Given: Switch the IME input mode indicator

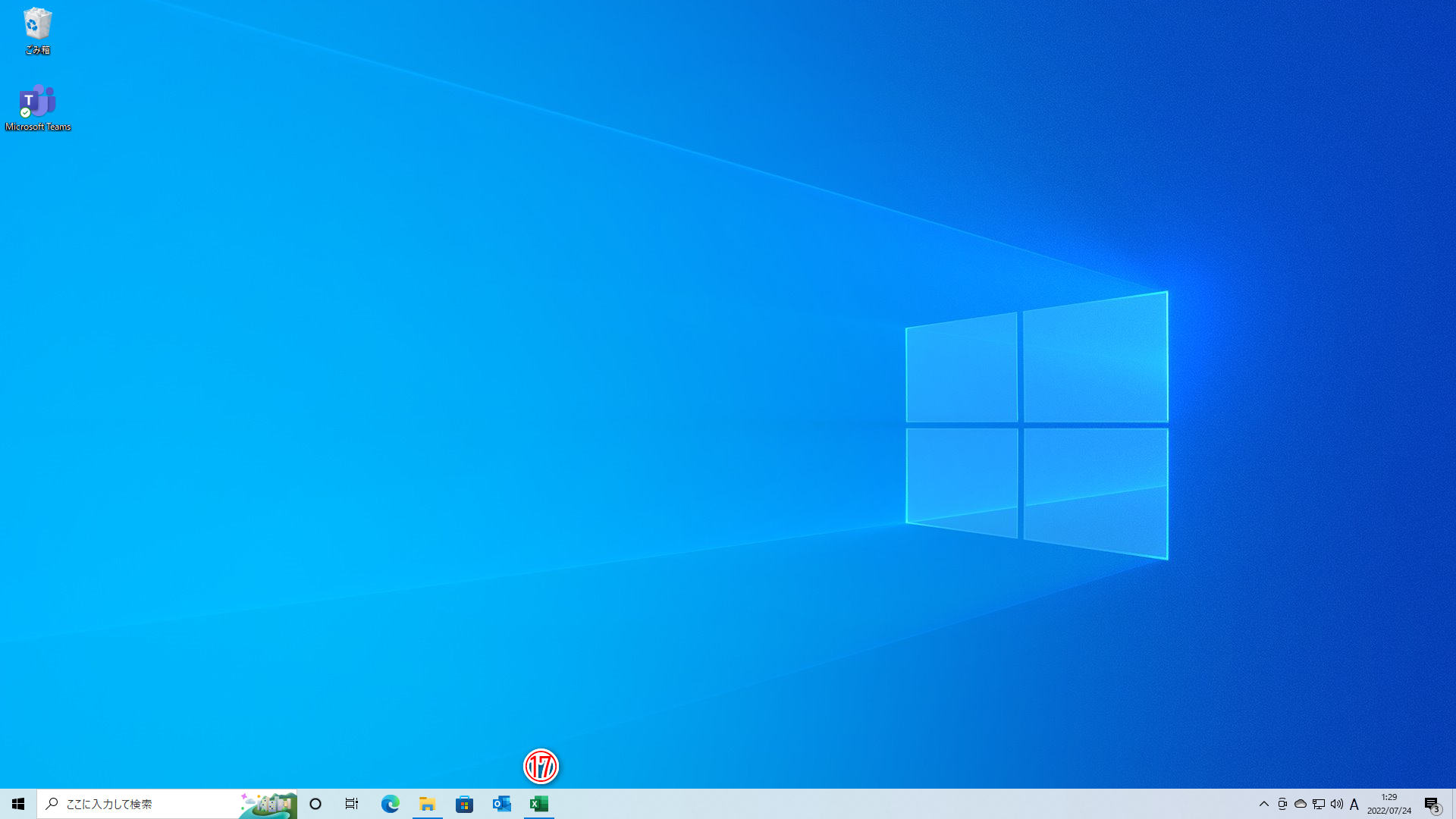Looking at the screenshot, I should 1354,804.
